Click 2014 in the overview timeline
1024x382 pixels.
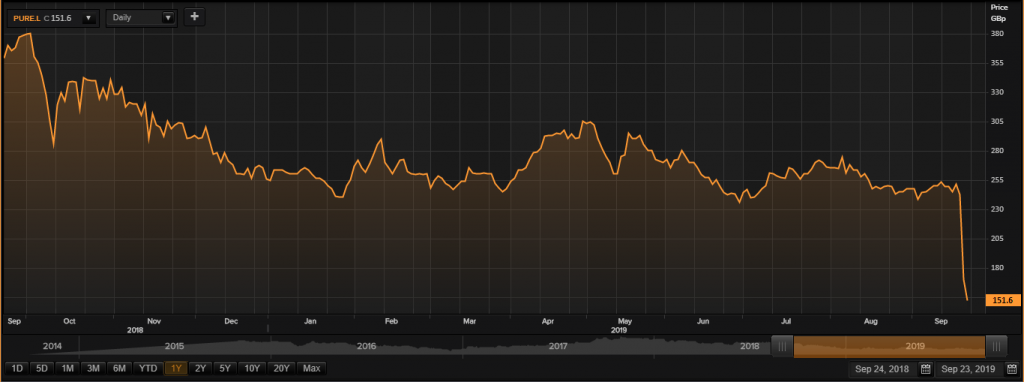52,346
